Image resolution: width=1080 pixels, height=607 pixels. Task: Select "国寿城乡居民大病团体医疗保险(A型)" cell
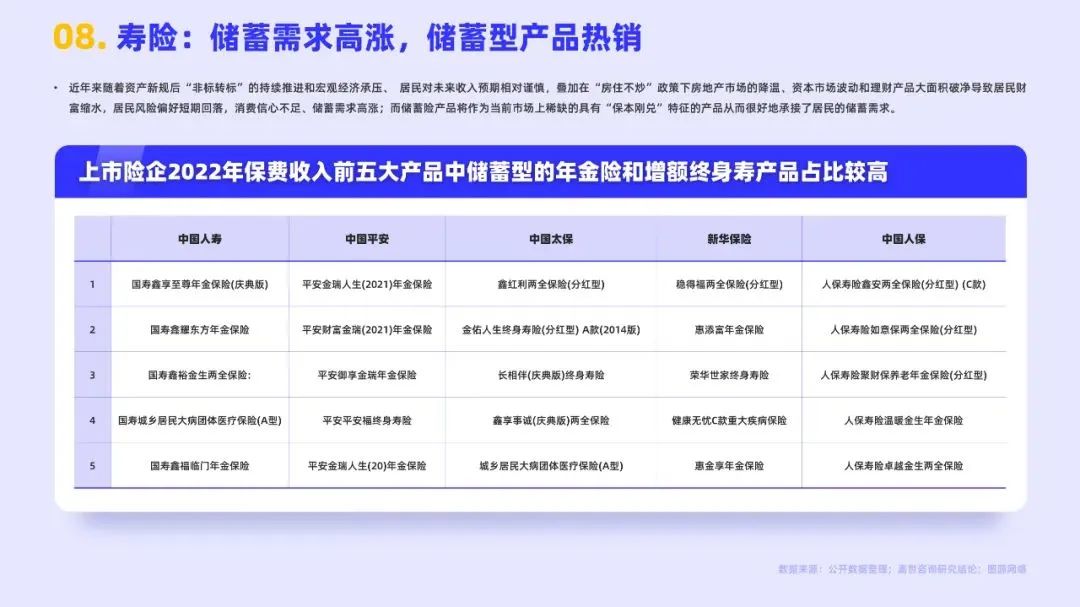pos(200,420)
